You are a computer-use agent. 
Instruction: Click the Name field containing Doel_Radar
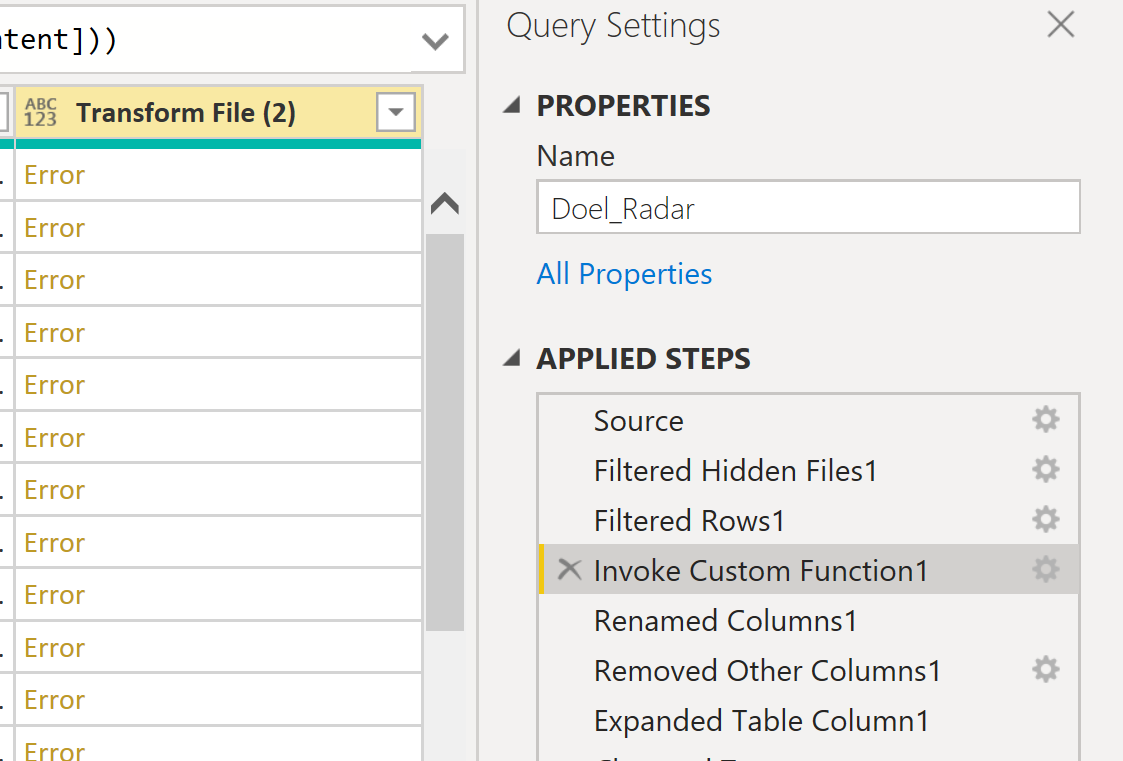tap(808, 208)
